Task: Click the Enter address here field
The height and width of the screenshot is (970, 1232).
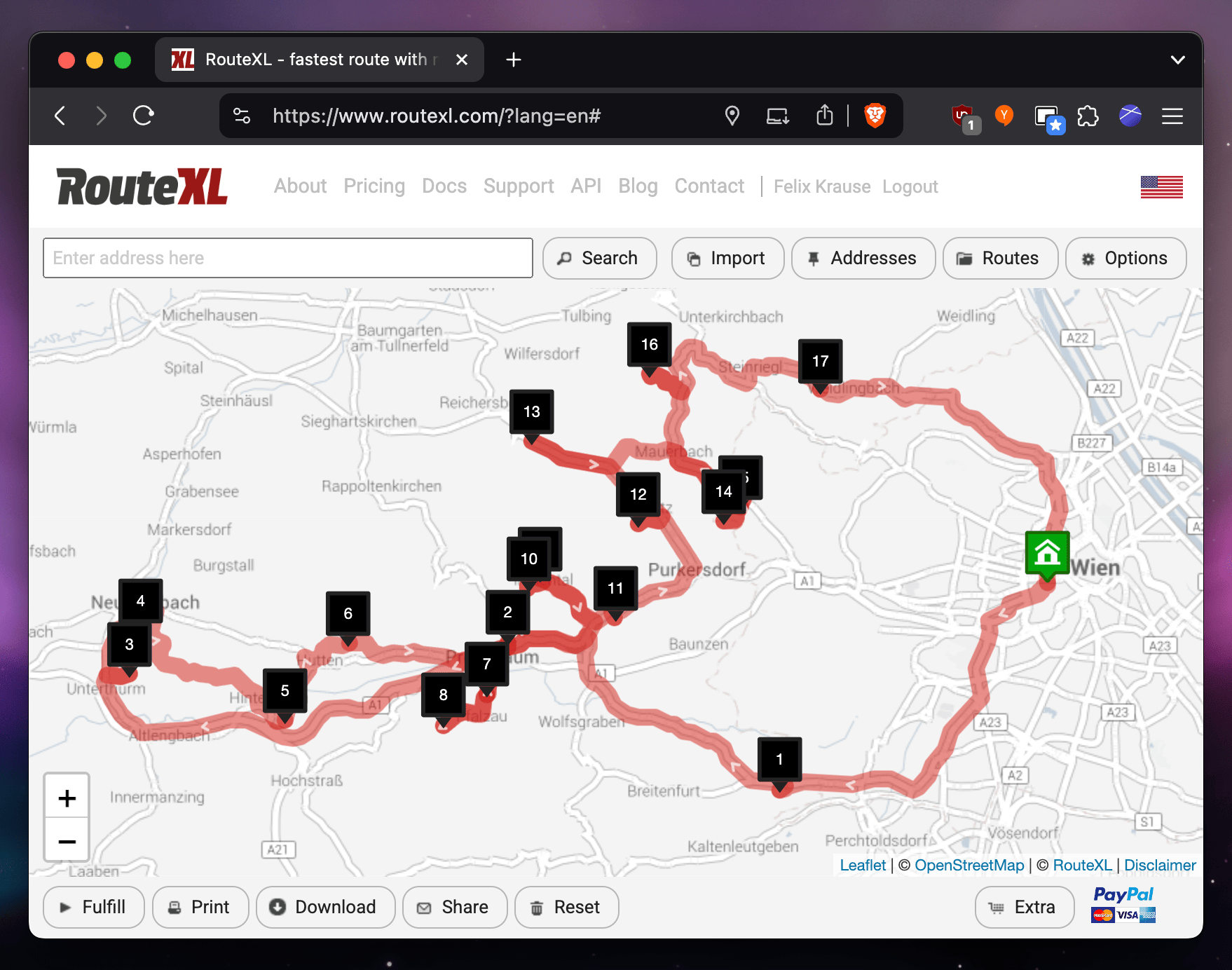Action: [287, 258]
